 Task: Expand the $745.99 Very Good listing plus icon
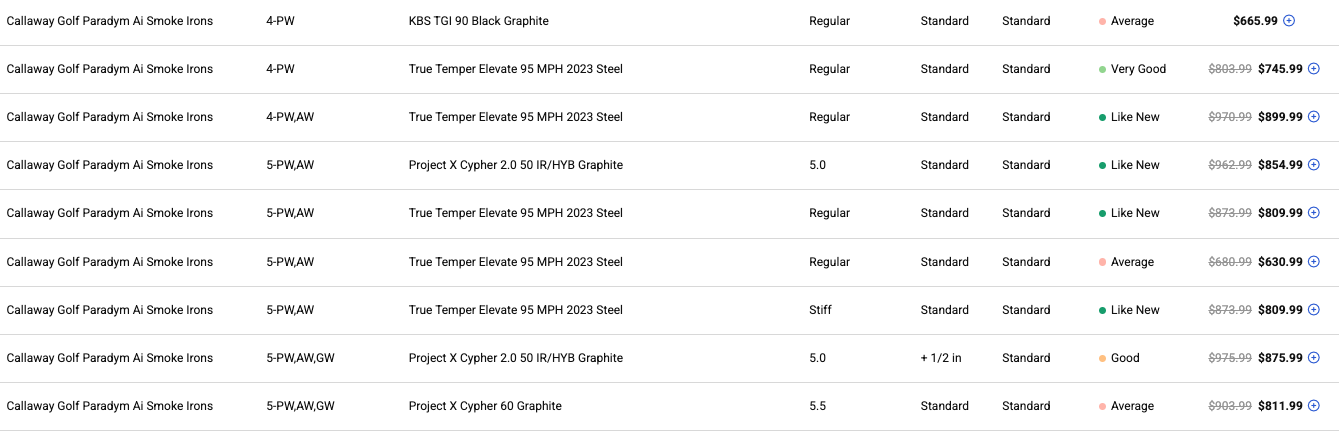coord(1314,69)
